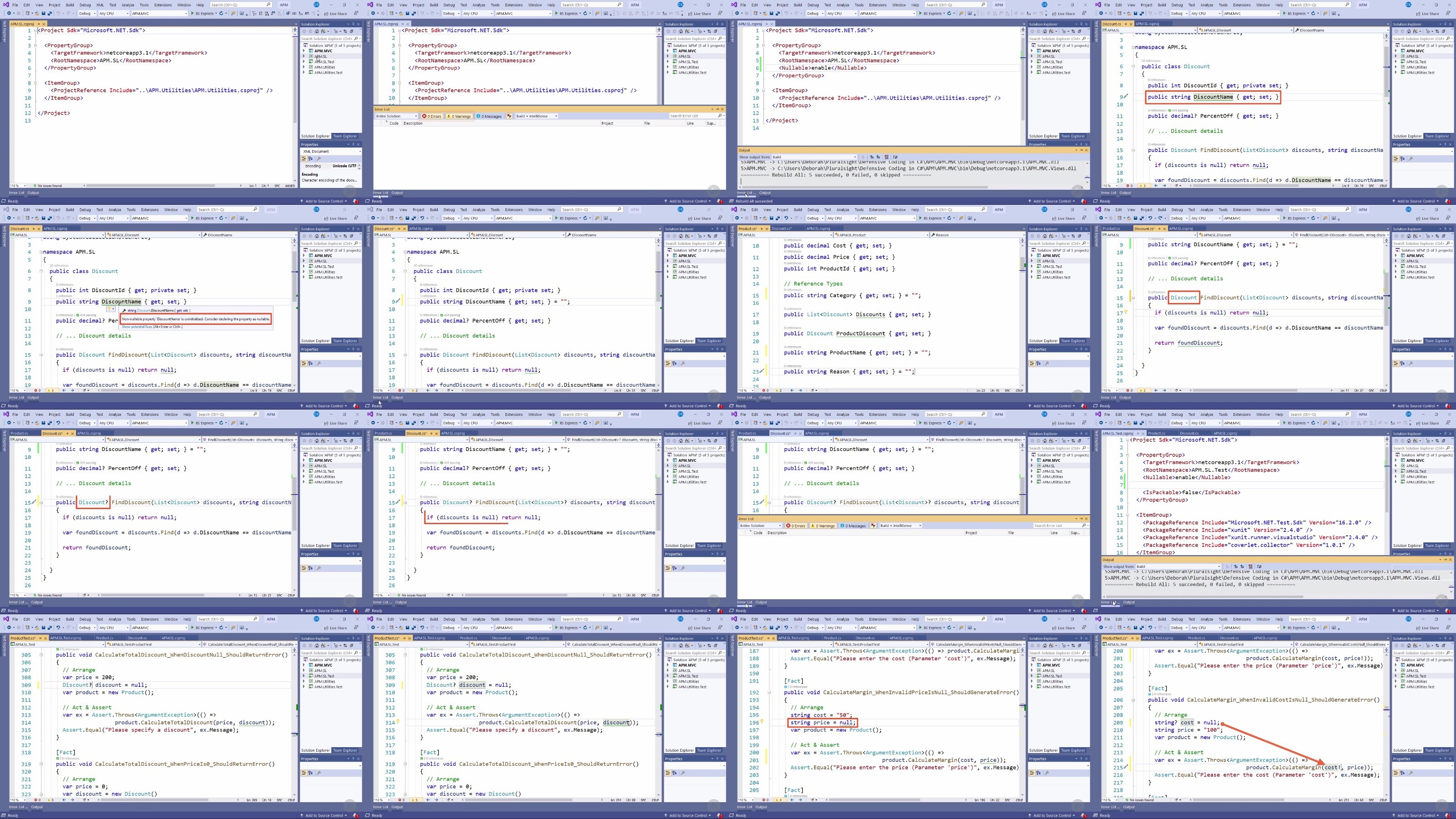This screenshot has width=1456, height=819.
Task: Open lightbulb dropdown beside the DiscountName warning tooltip
Action: tap(111, 309)
